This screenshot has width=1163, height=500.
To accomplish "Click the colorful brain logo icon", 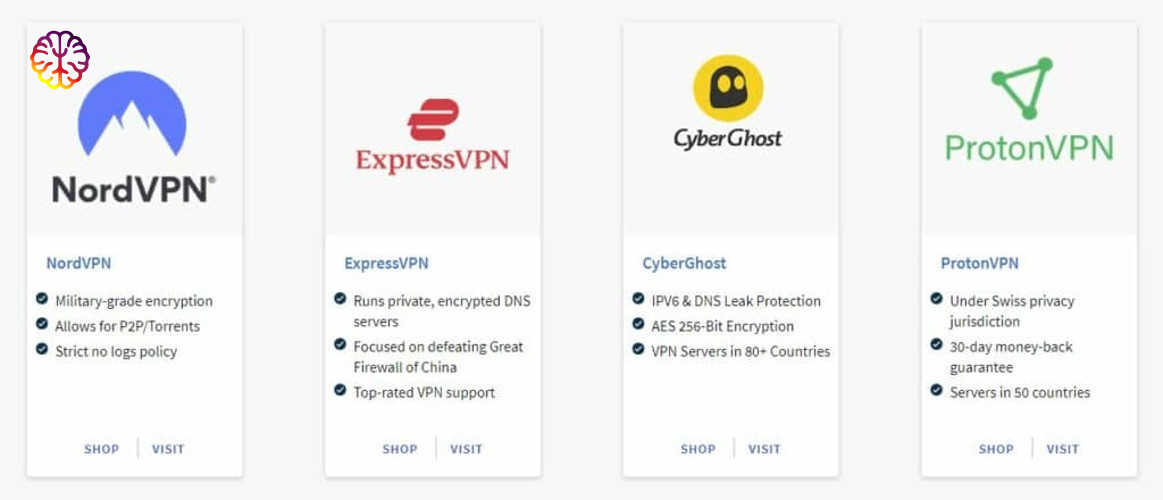I will 60,59.
